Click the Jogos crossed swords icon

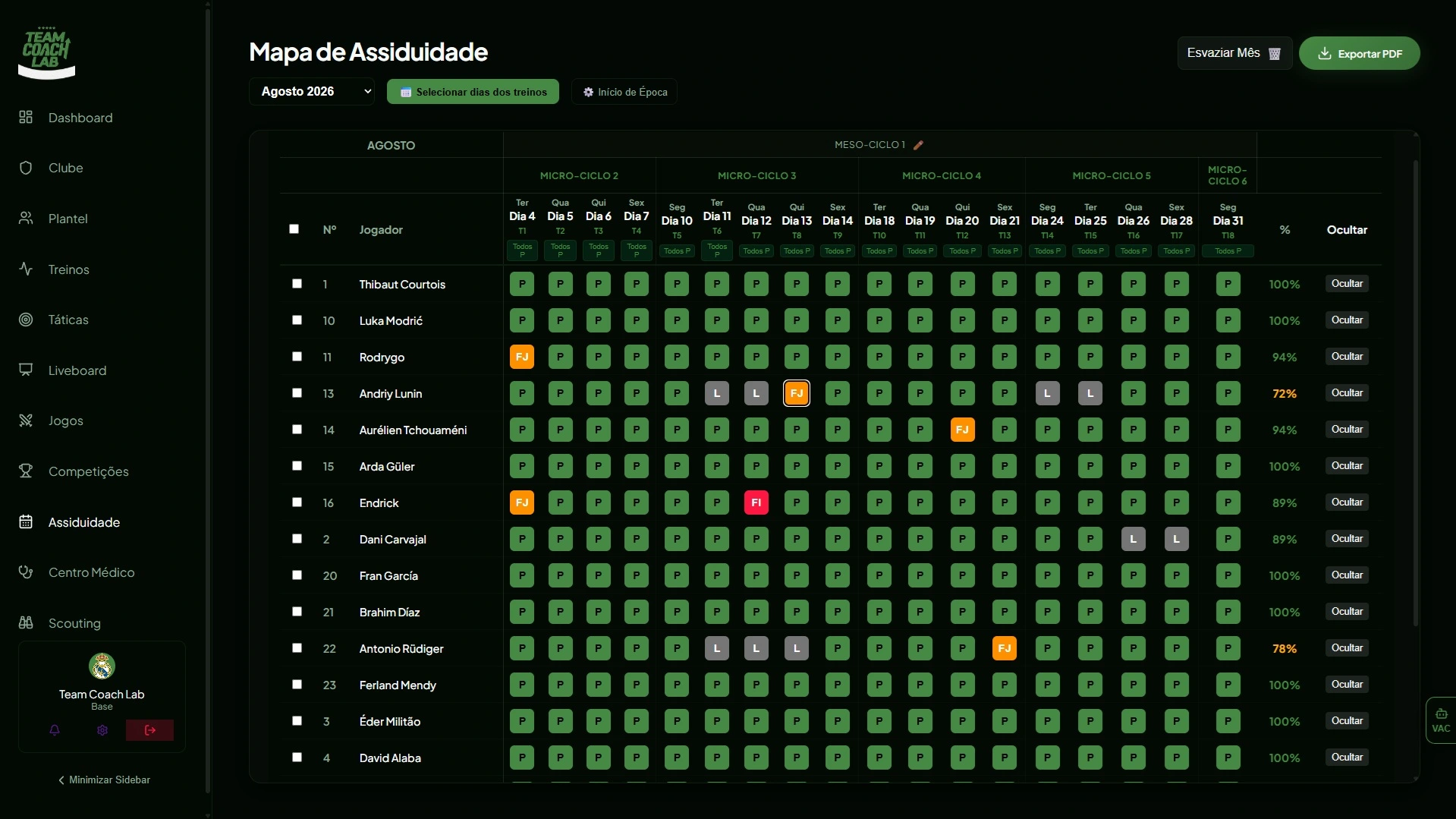pos(26,421)
